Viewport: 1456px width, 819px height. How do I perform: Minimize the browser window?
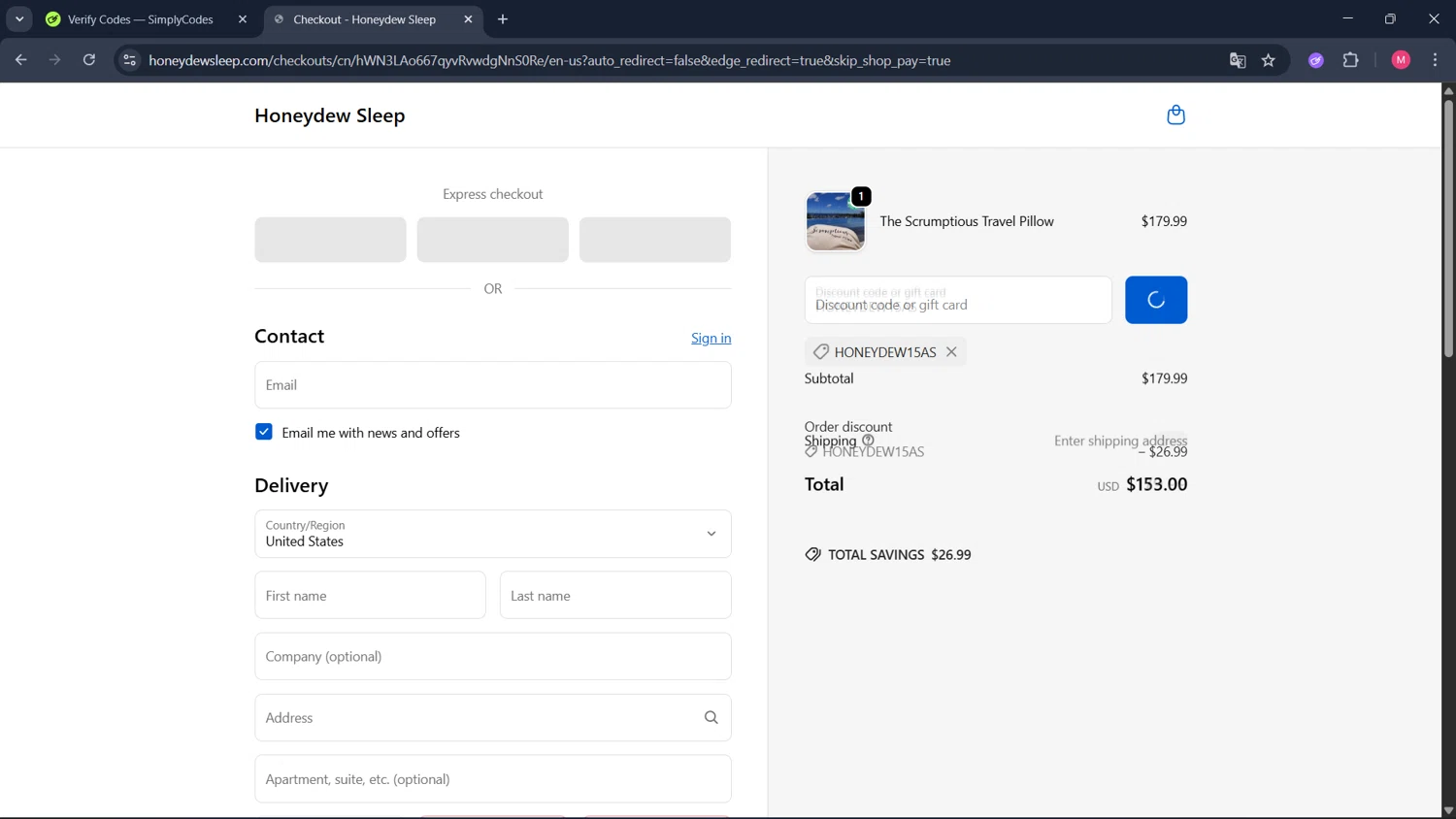1347,18
